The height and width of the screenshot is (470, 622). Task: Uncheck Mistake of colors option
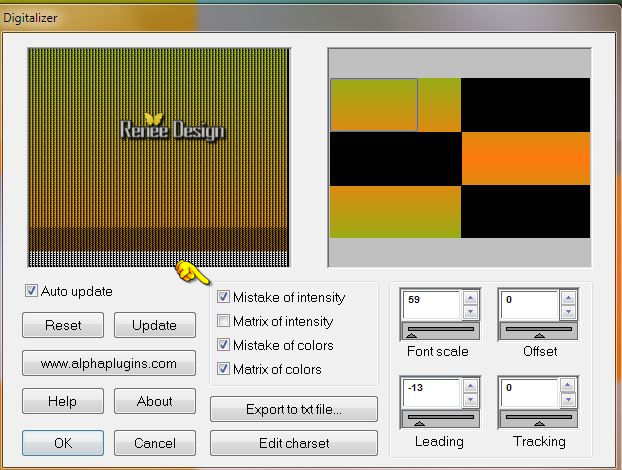223,345
